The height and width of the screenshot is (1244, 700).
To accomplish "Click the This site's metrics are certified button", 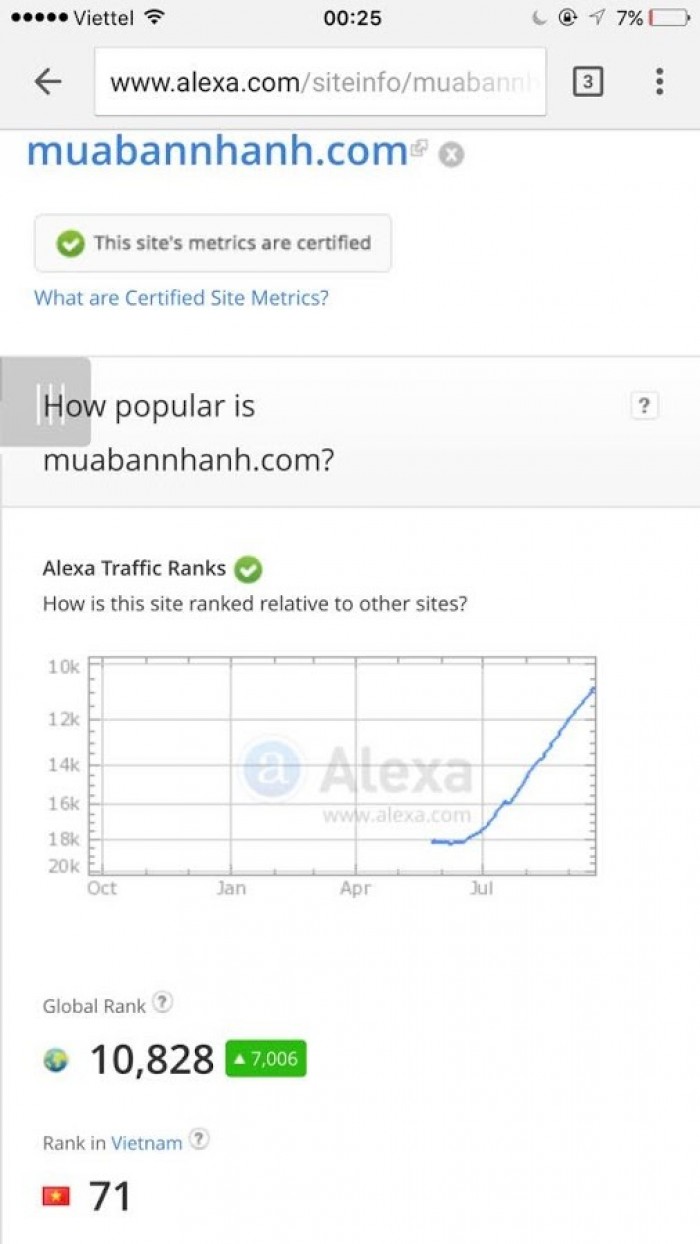I will [213, 243].
